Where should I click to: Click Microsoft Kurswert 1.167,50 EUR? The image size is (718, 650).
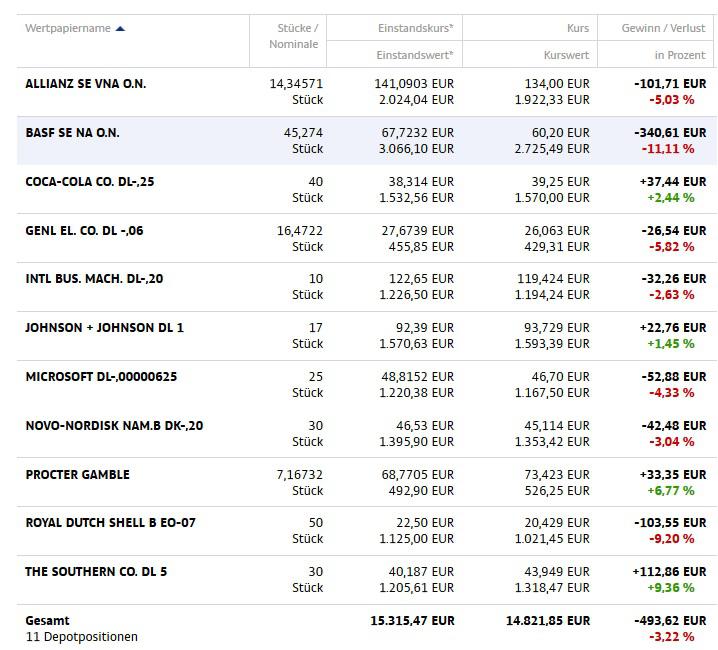pos(552,393)
